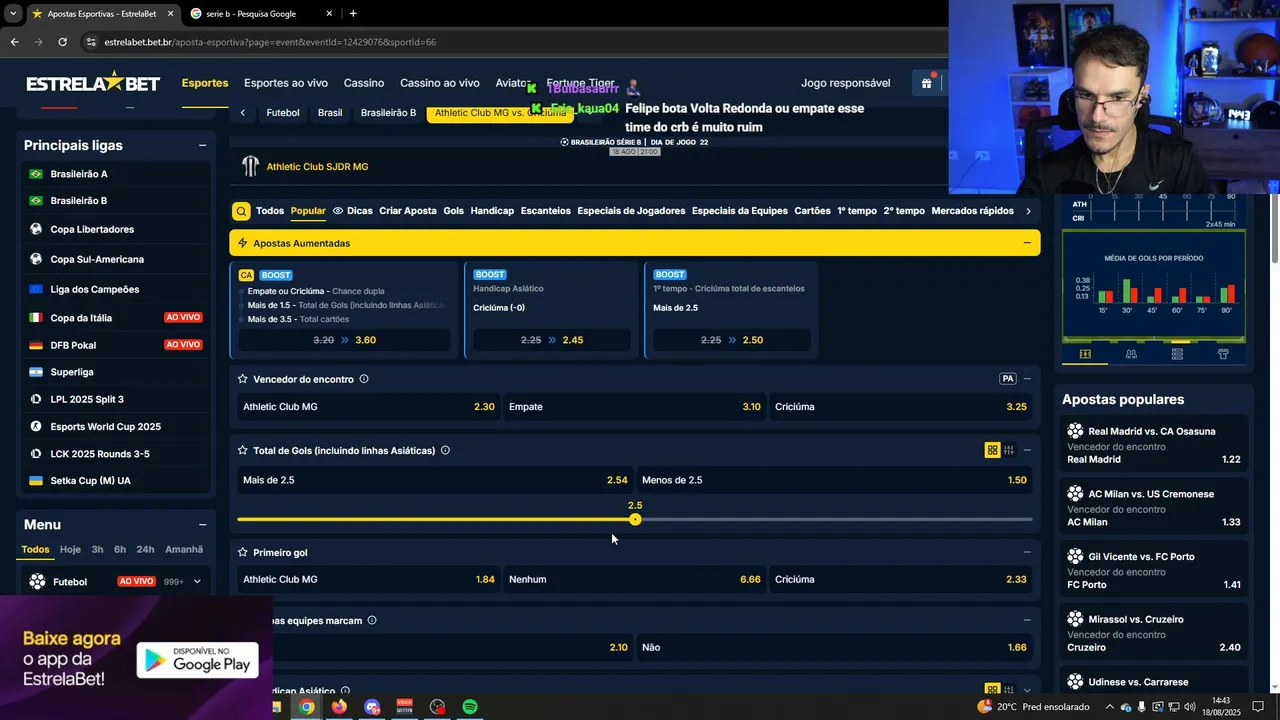
Task: Expand the Futebol menu chevron
Action: tap(197, 581)
